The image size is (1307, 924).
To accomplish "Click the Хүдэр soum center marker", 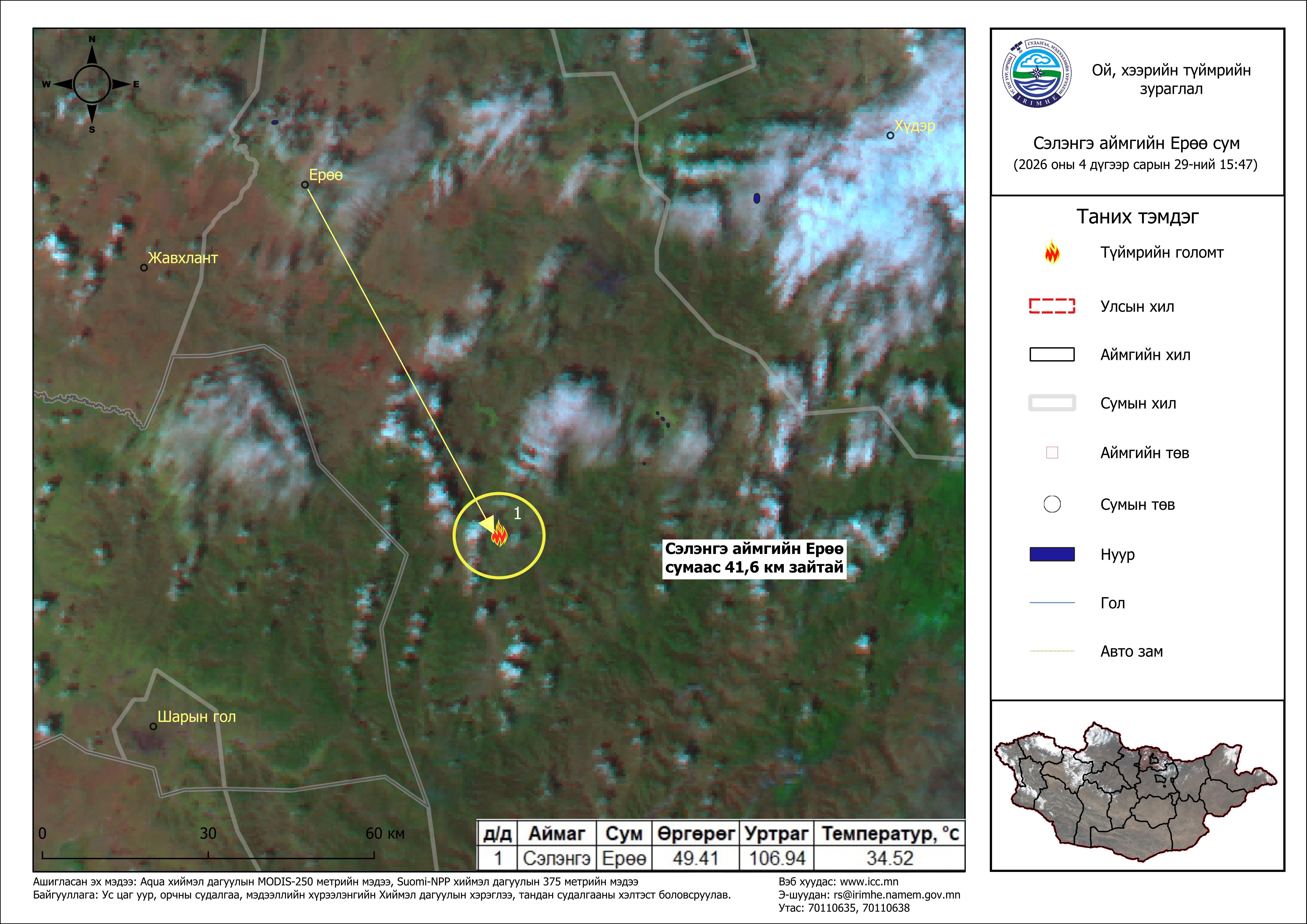I will tap(890, 135).
